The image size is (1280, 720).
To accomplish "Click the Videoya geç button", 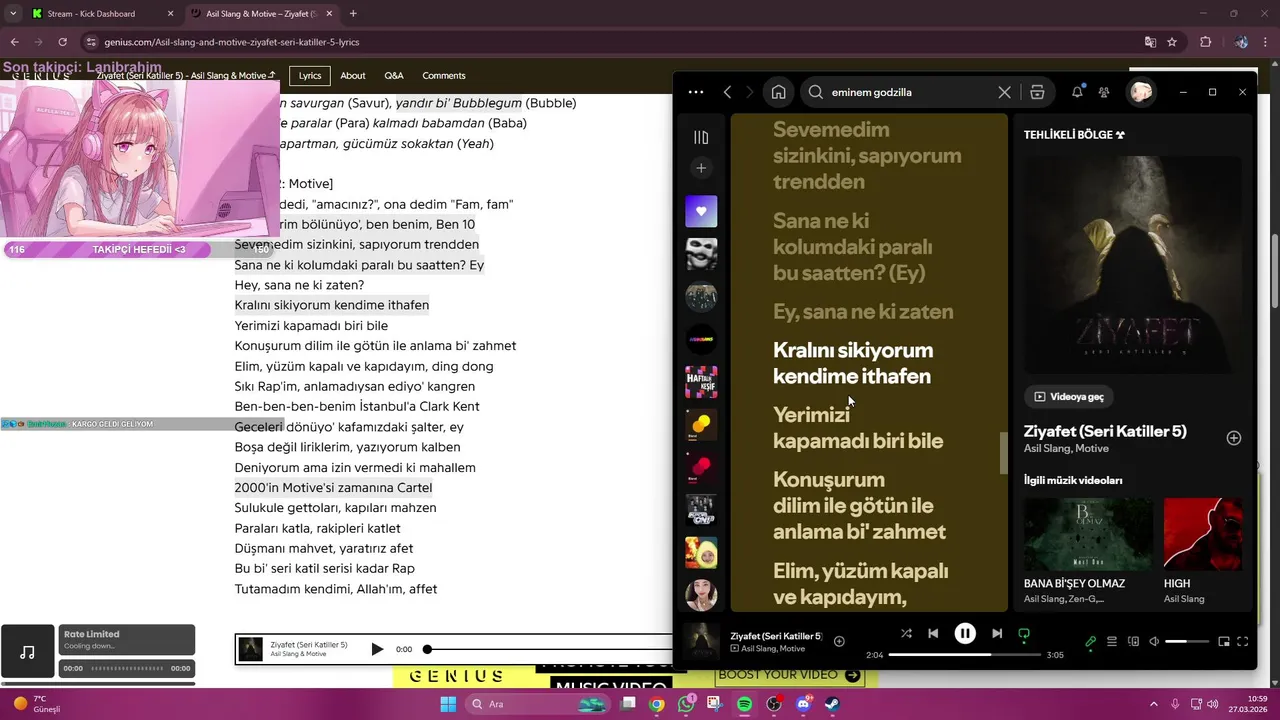I will pos(1069,397).
